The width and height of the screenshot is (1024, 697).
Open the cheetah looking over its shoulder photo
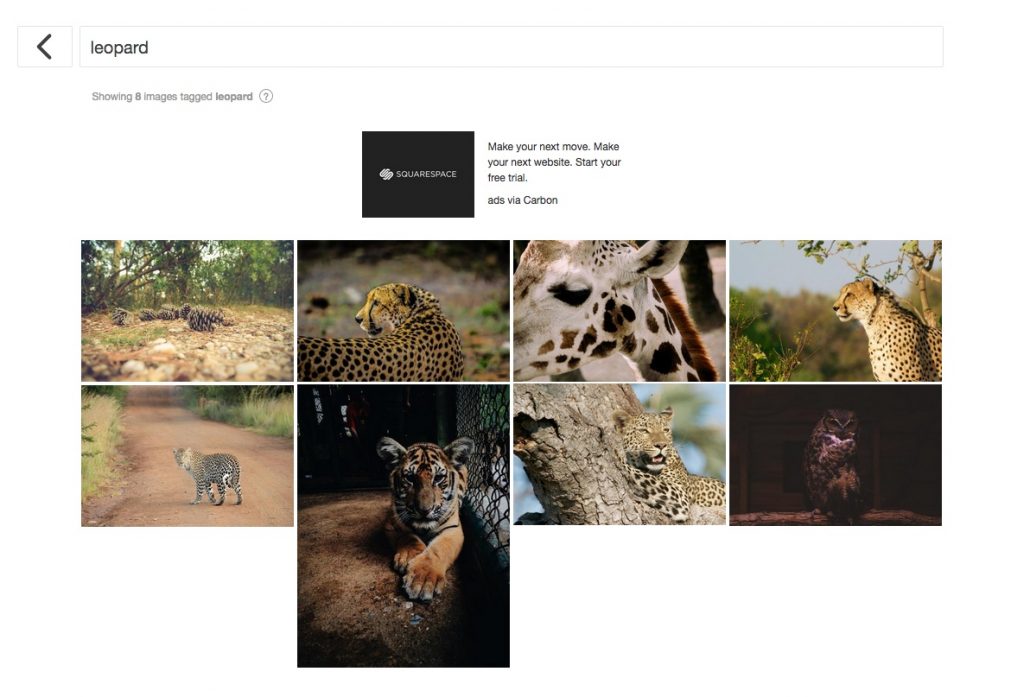(x=402, y=310)
